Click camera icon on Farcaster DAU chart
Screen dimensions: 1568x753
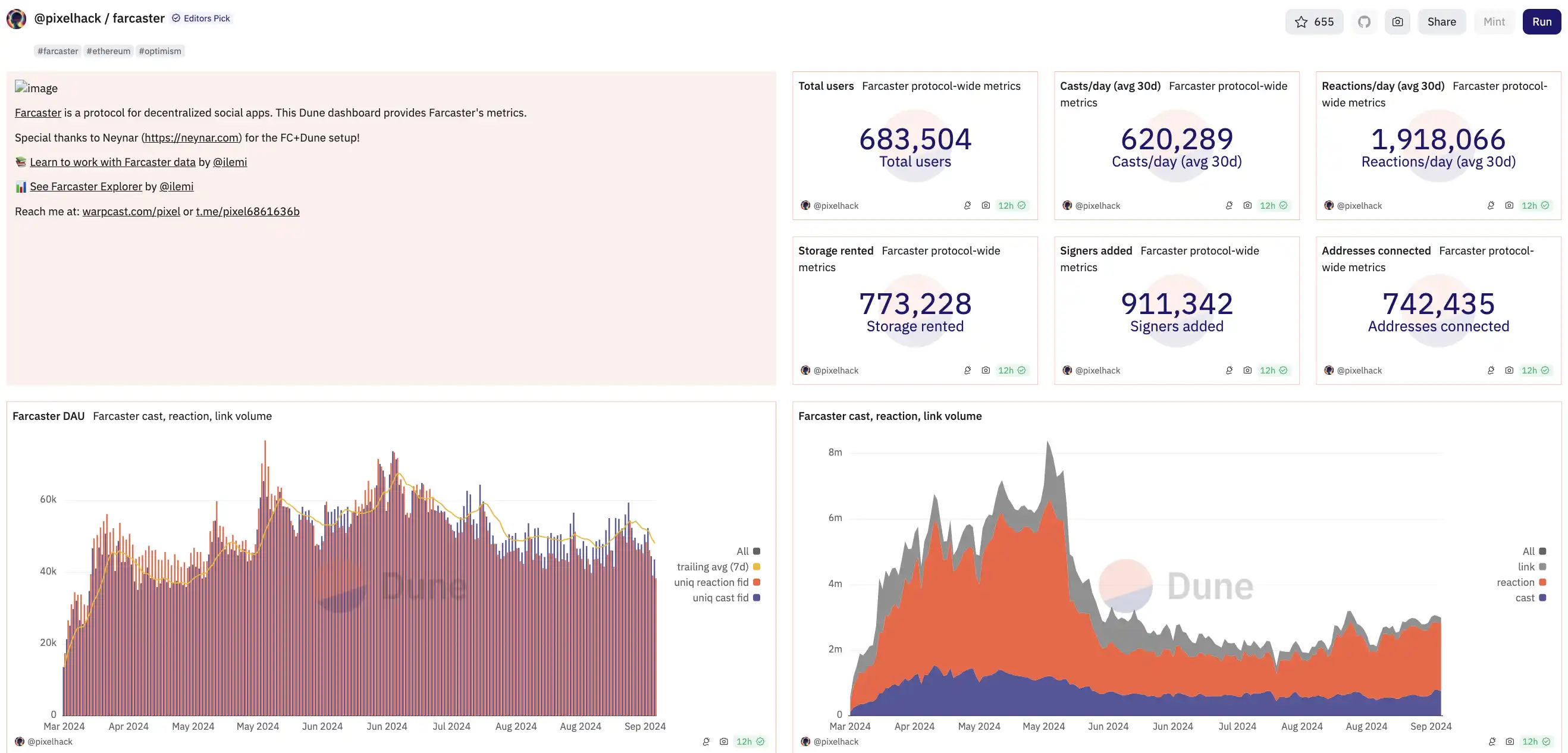click(724, 742)
